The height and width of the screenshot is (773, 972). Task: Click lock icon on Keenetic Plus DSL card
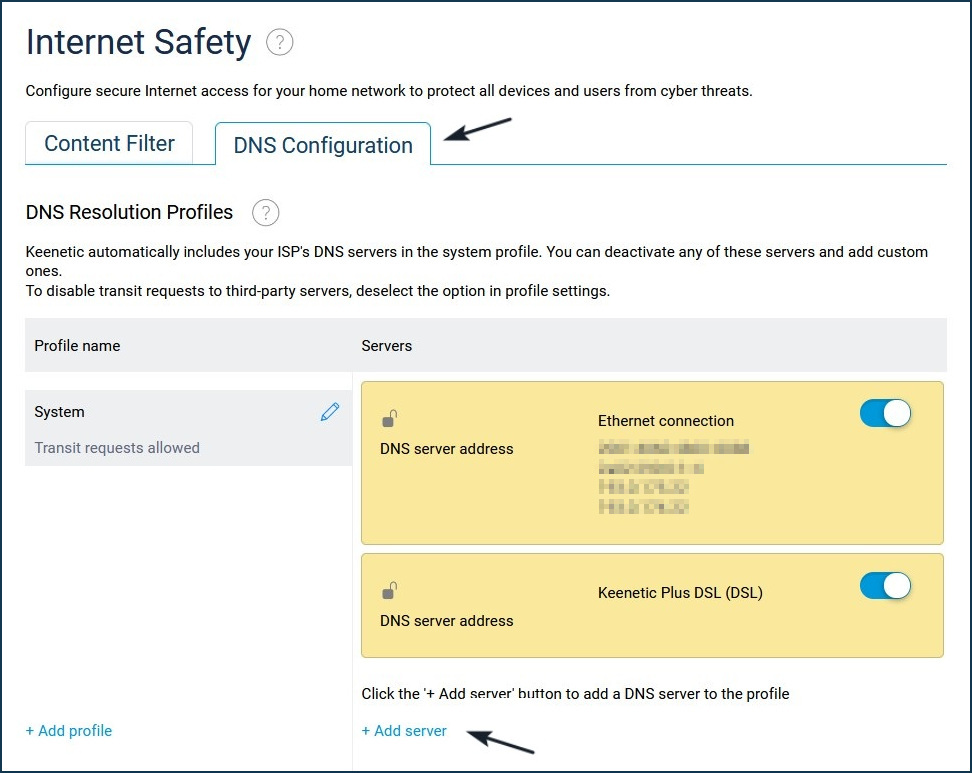point(389,591)
